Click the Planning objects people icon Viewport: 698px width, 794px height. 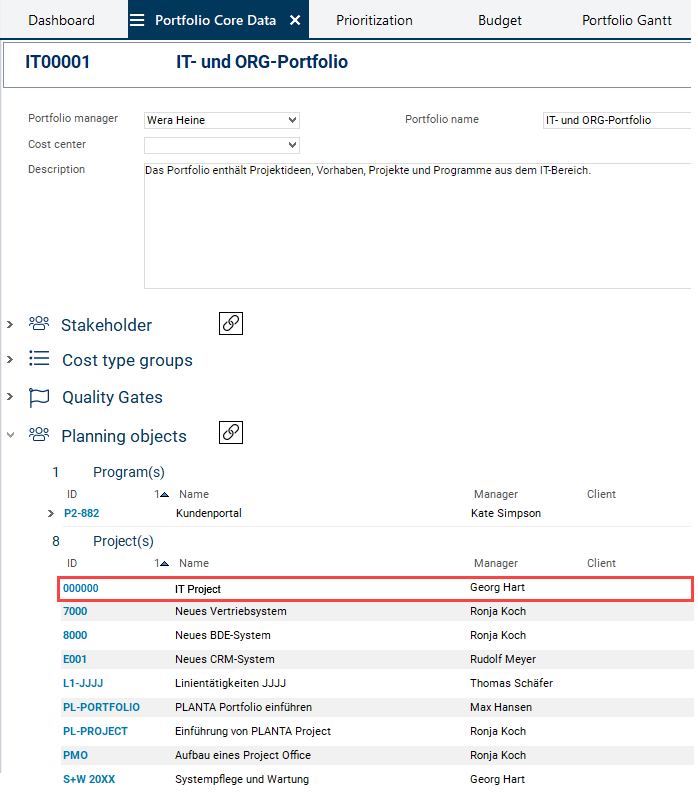pyautogui.click(x=39, y=435)
